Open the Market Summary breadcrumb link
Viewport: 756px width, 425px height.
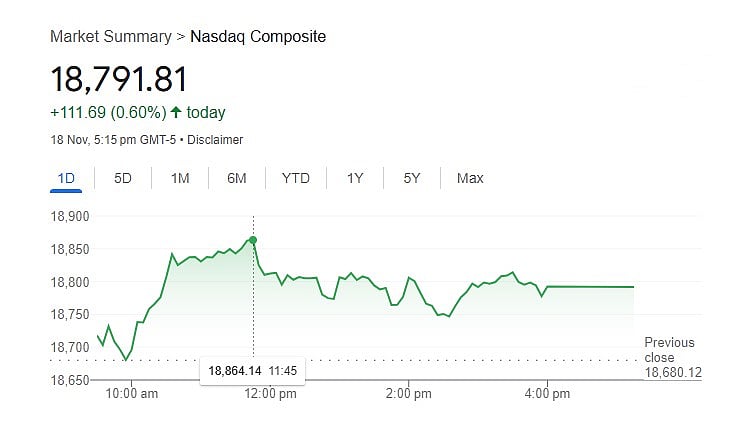pyautogui.click(x=110, y=37)
